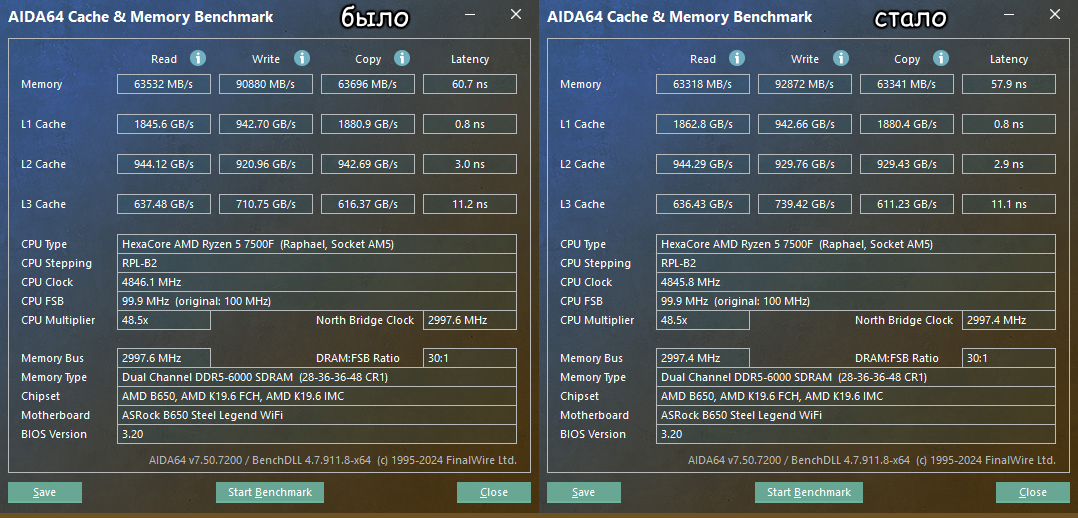Select L2 Cache copy 942.69 GB/s
This screenshot has height=518, width=1078.
368,164
